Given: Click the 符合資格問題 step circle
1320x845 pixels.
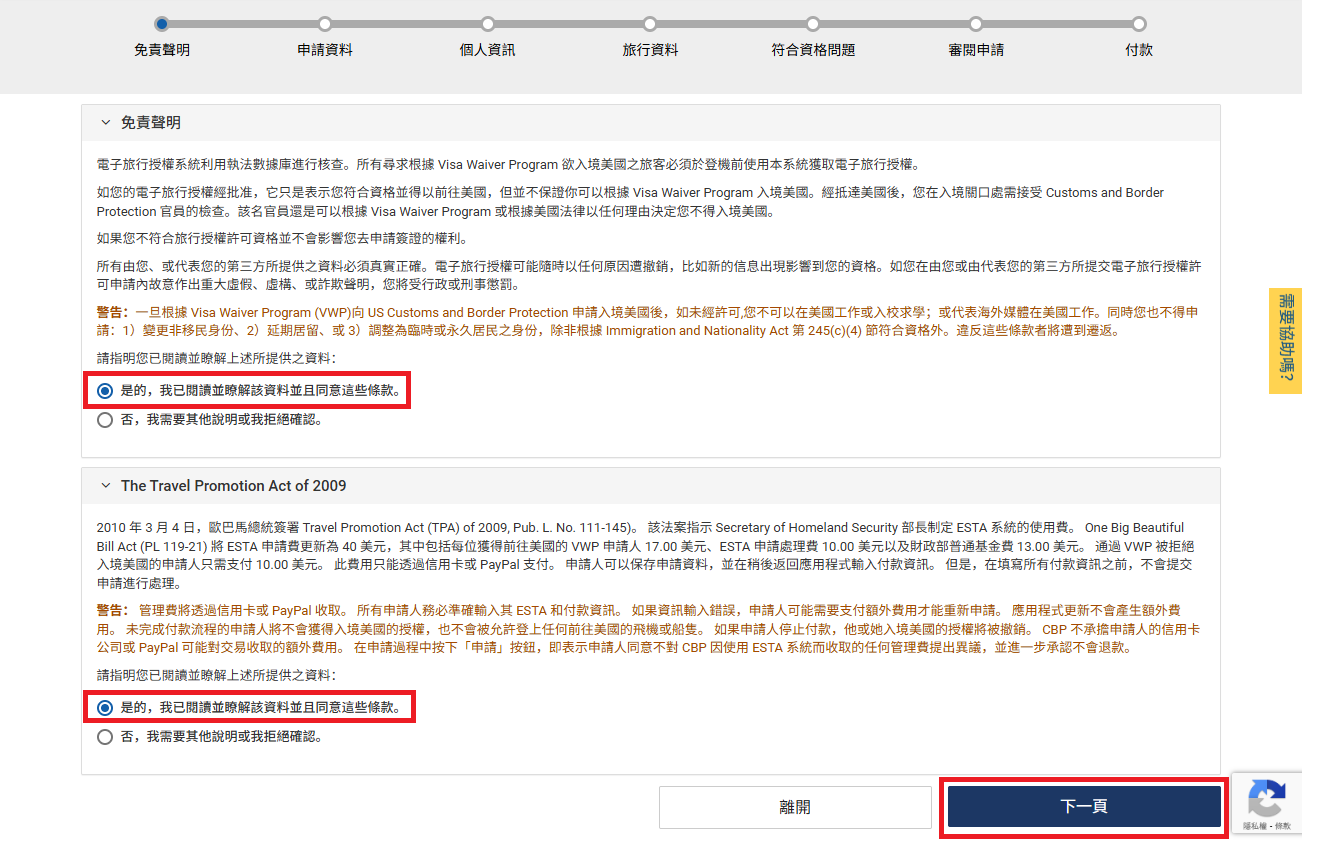Looking at the screenshot, I should pos(813,24).
